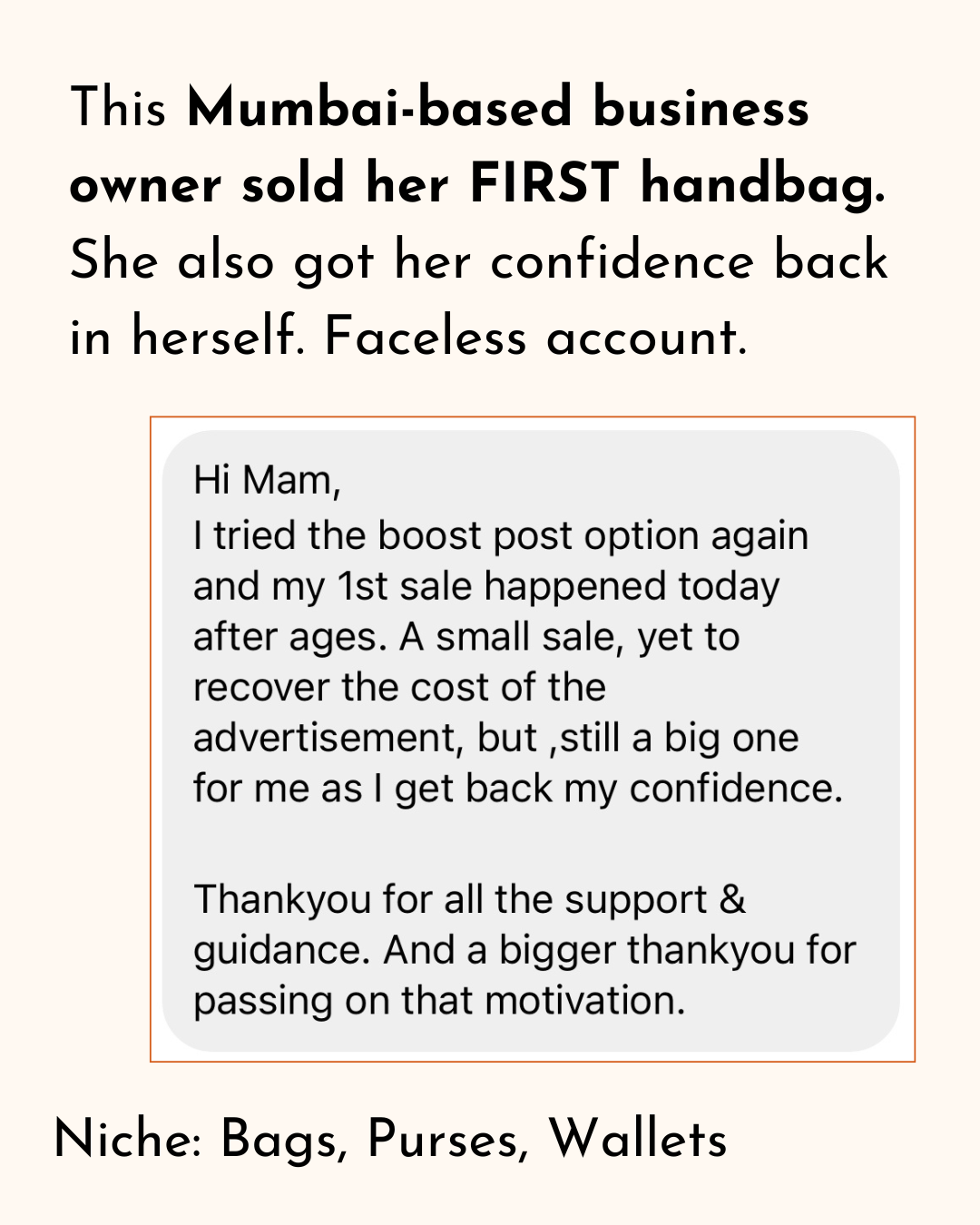Click the line "after ages. A small sale, yet to"
The height and width of the screenshot is (1225, 980).
click(466, 637)
